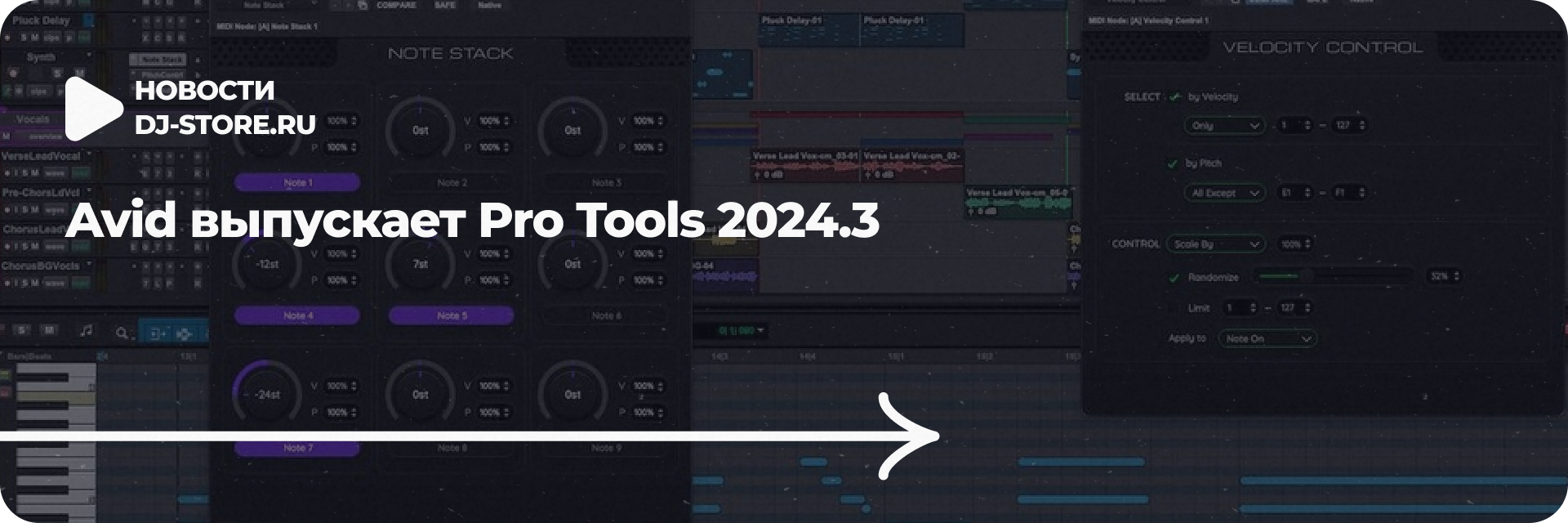
Task: Select the grabber tool beside the trim tool
Action: point(185,333)
